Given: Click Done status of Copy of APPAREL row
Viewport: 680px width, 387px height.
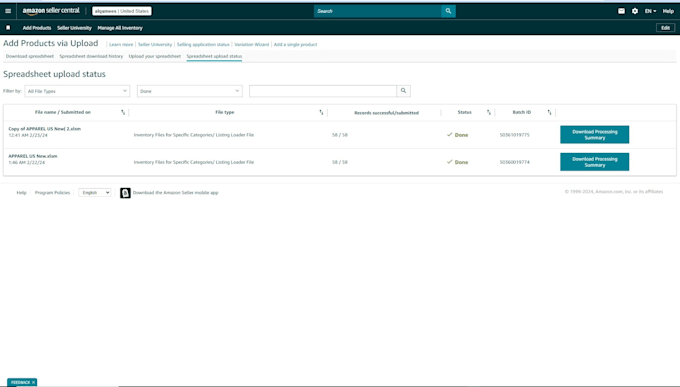Looking at the screenshot, I should pyautogui.click(x=458, y=135).
